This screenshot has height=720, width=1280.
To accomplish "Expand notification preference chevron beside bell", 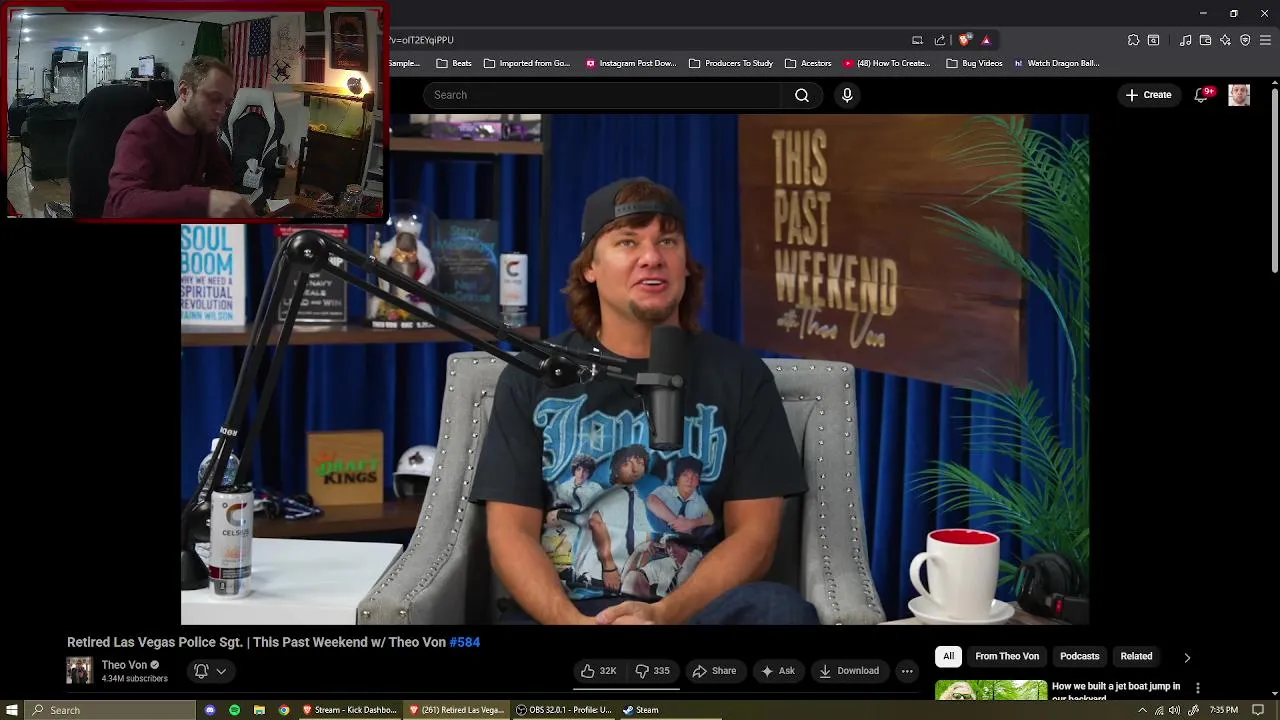I will click(221, 671).
